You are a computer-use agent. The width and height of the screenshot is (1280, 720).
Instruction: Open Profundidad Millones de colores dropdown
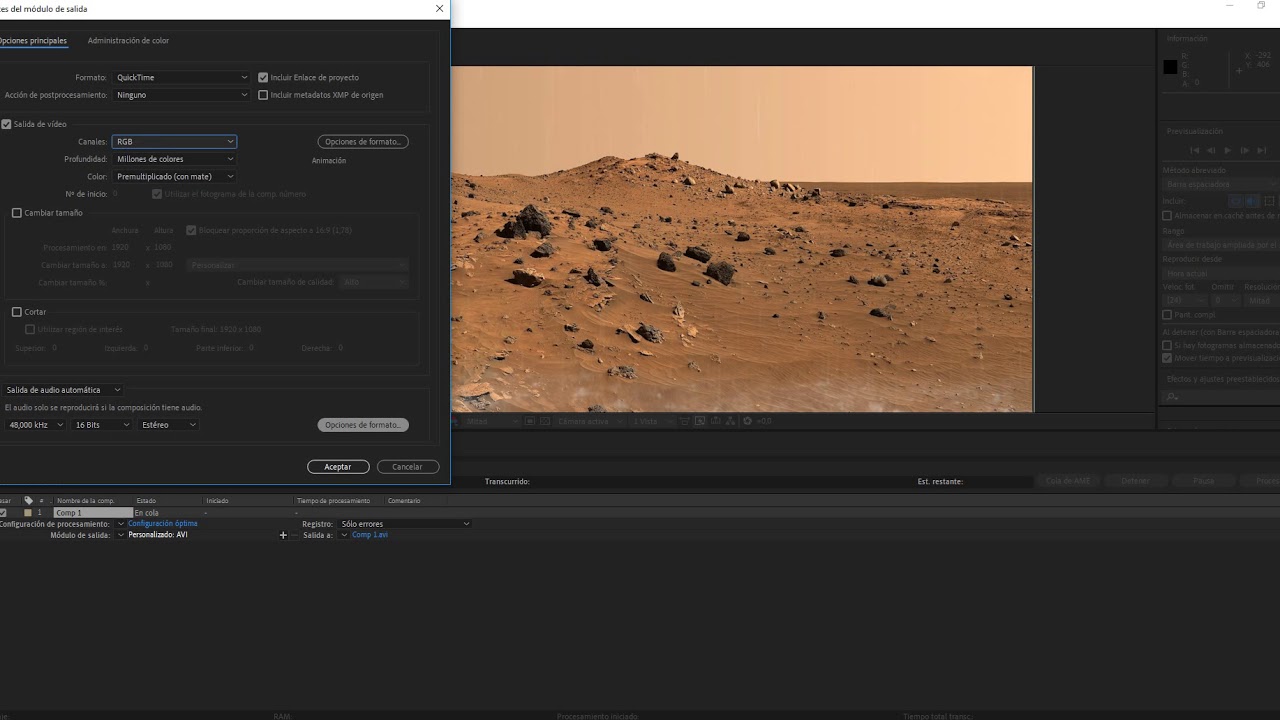click(x=174, y=159)
